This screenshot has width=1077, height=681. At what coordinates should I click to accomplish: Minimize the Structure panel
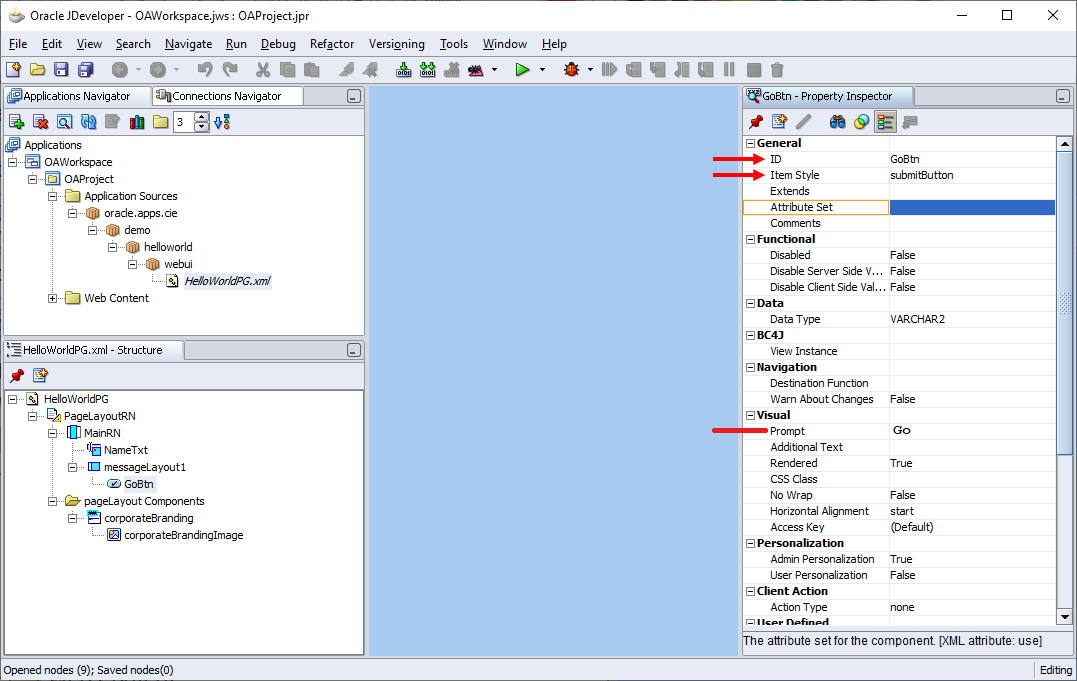[354, 350]
